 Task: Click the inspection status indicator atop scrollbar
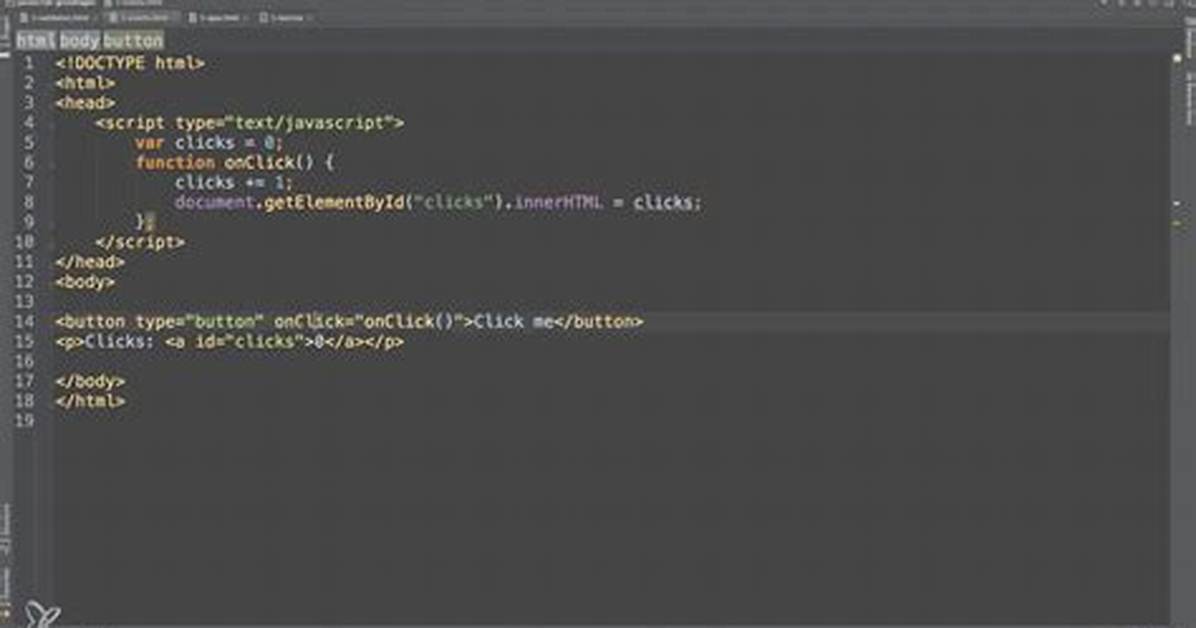click(x=1177, y=59)
